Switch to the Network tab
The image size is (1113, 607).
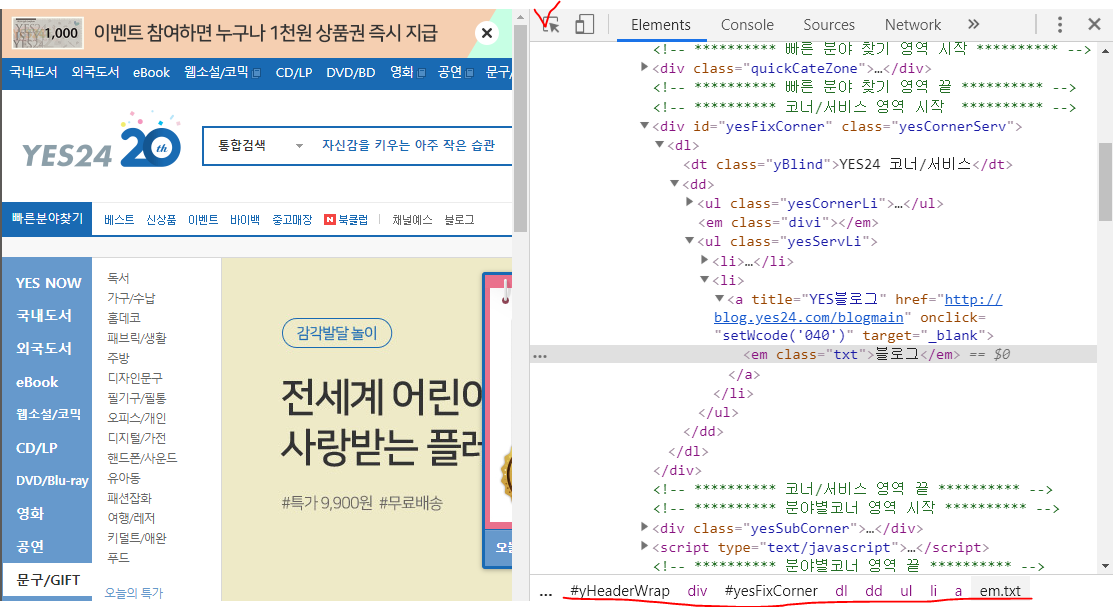coord(913,25)
